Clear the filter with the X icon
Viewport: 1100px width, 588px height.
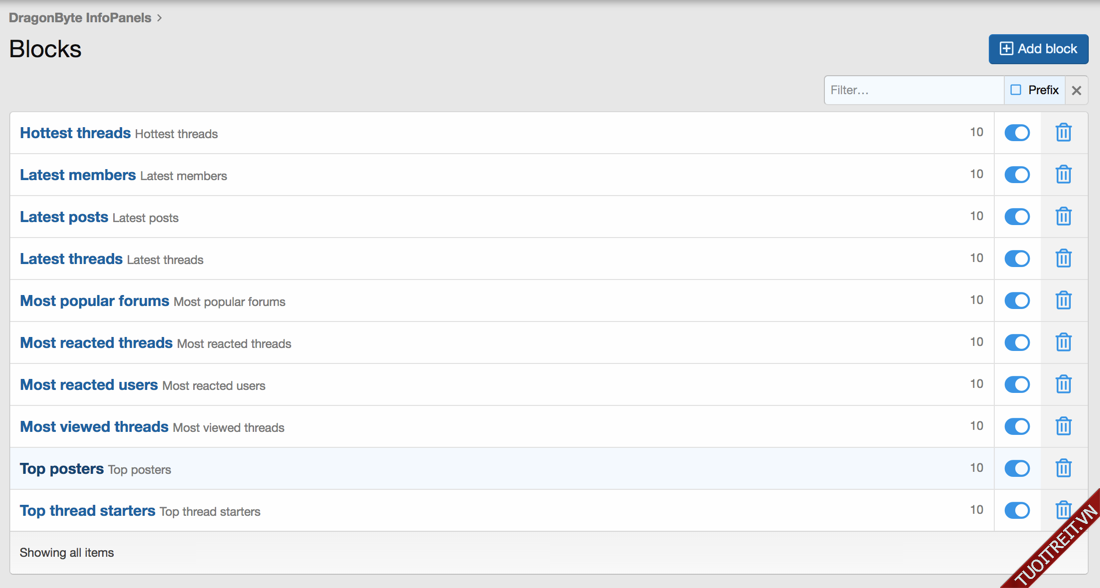tap(1076, 90)
